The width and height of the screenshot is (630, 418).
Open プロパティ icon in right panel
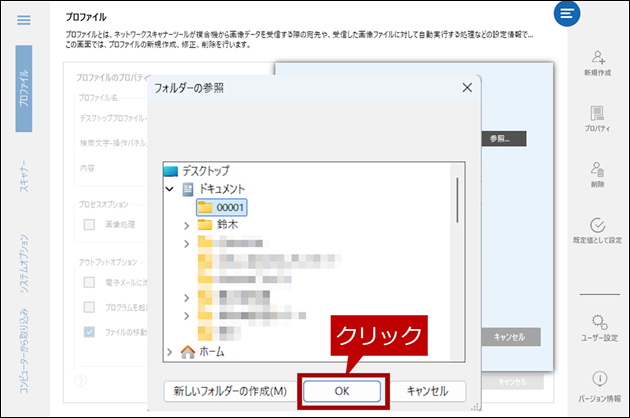pyautogui.click(x=598, y=114)
